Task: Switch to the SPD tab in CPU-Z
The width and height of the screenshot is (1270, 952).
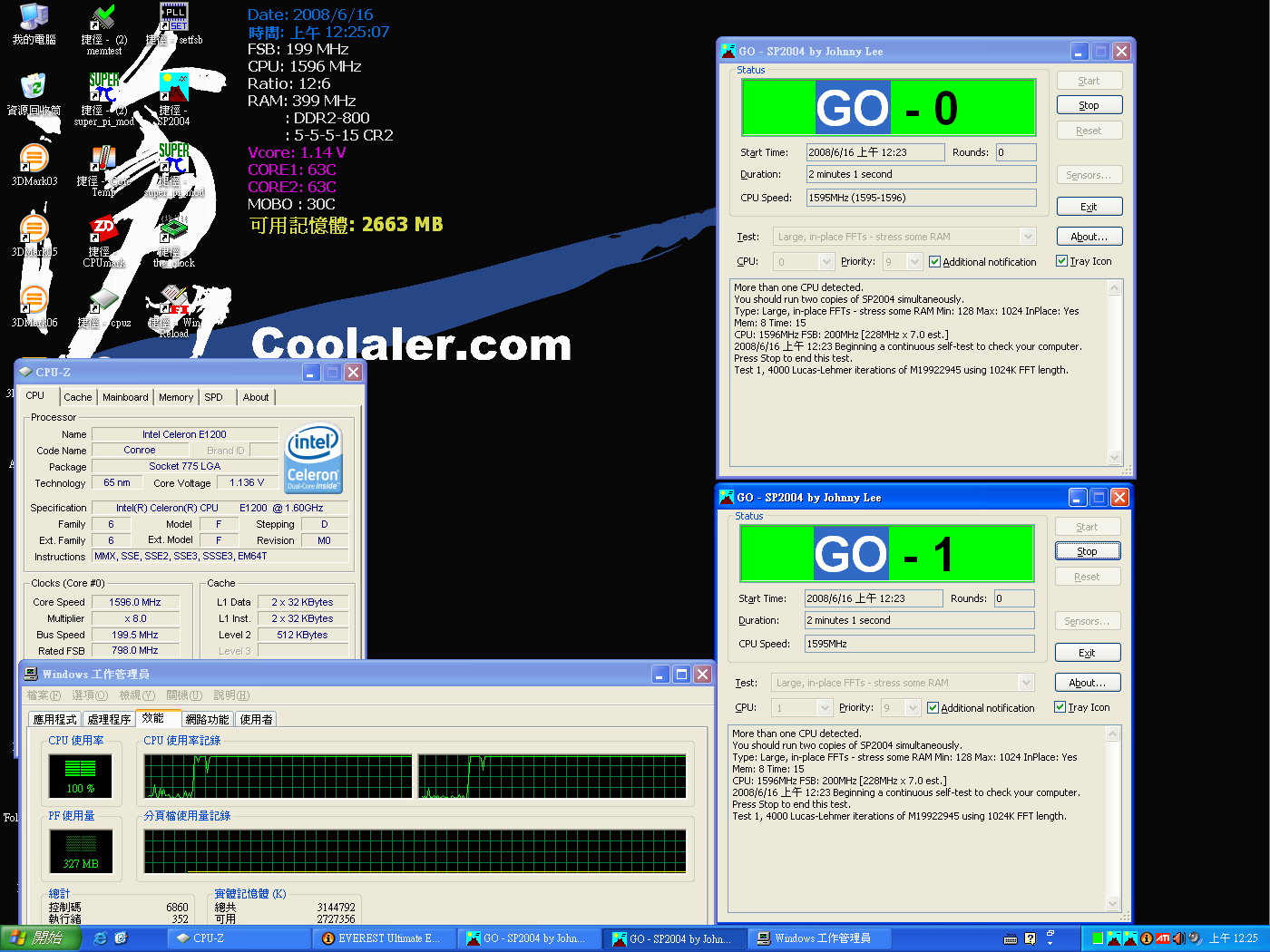Action: click(214, 397)
